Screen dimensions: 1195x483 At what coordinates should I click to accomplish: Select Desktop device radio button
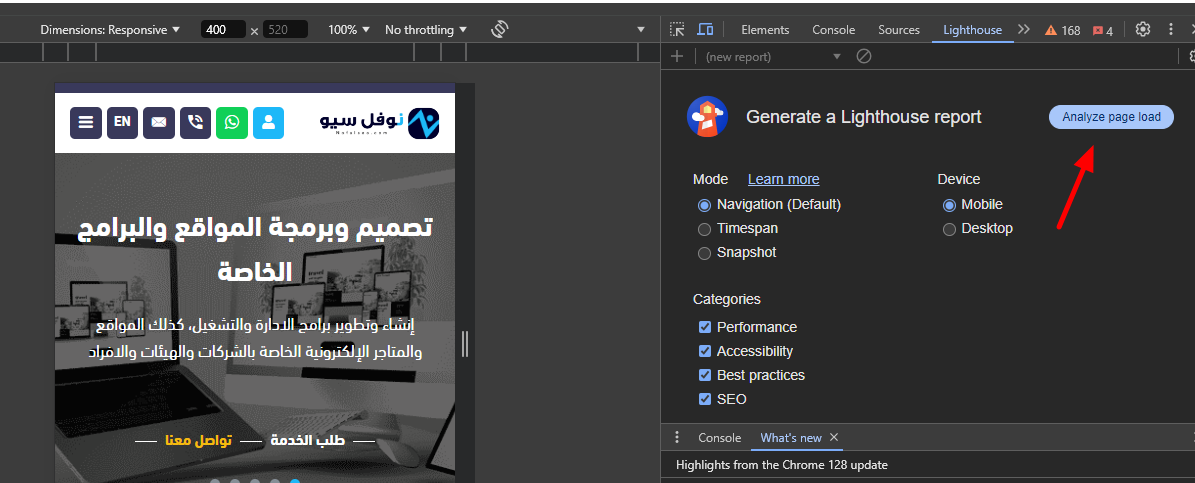(949, 229)
